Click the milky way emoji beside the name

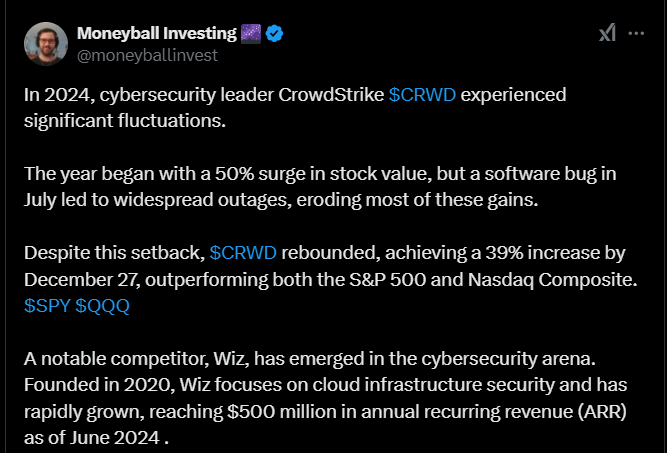(251, 33)
